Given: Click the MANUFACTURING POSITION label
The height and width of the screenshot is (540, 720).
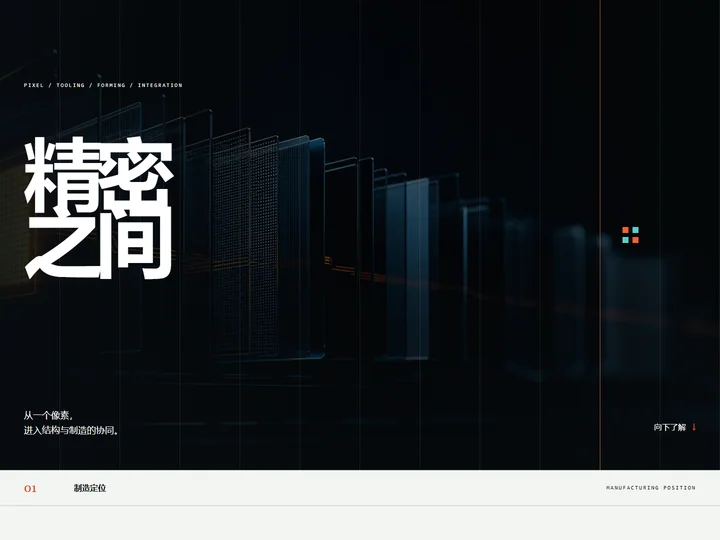Looking at the screenshot, I should pos(651,488).
